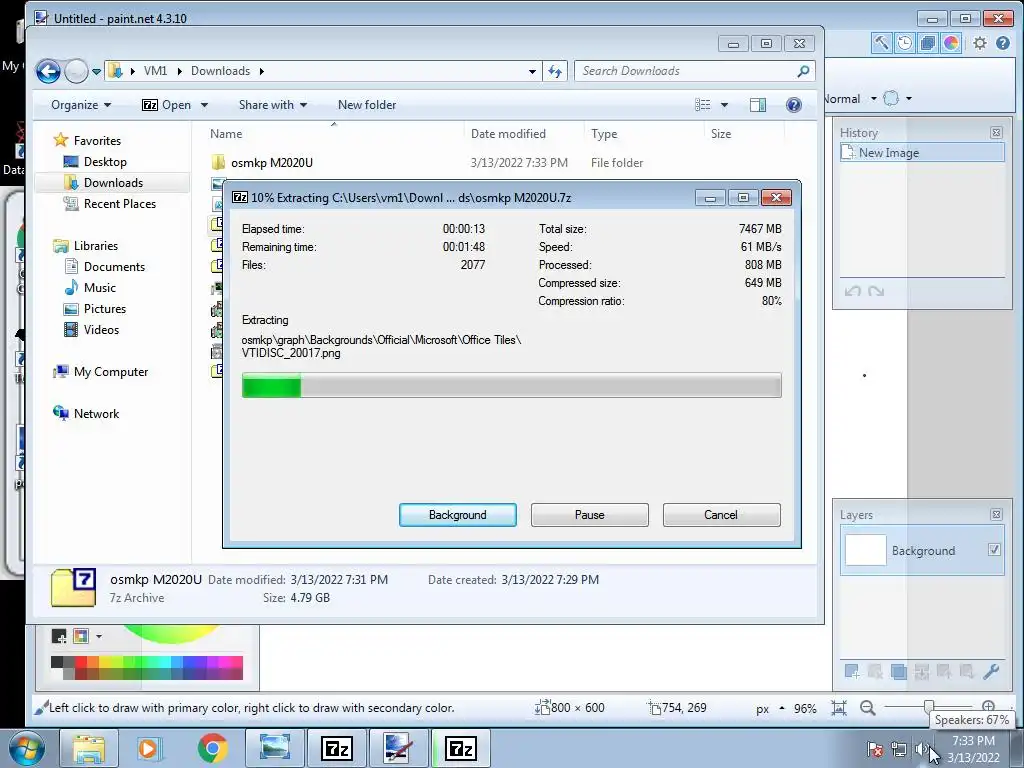
Task: Open Recent Places in navigation pane
Action: click(120, 204)
